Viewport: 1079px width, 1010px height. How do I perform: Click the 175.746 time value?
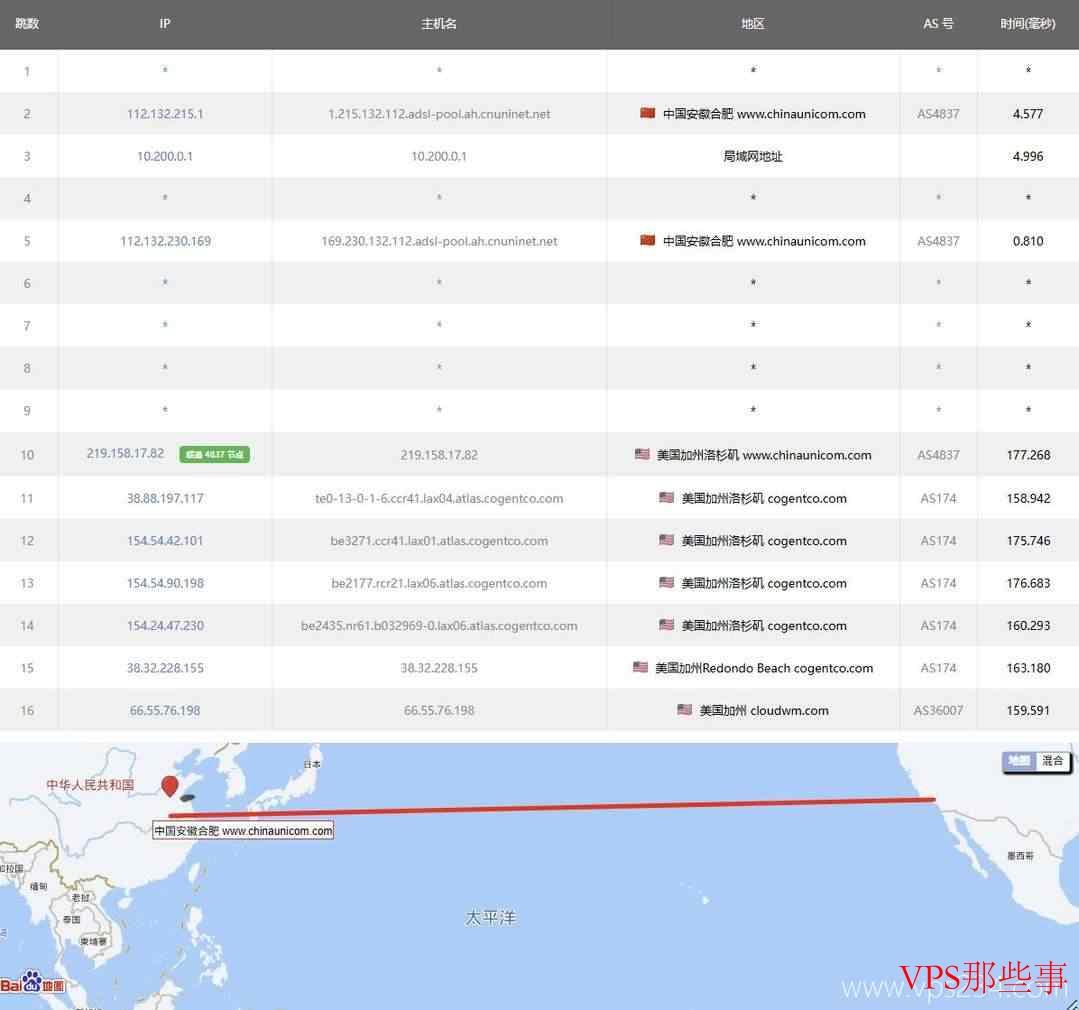point(1028,541)
